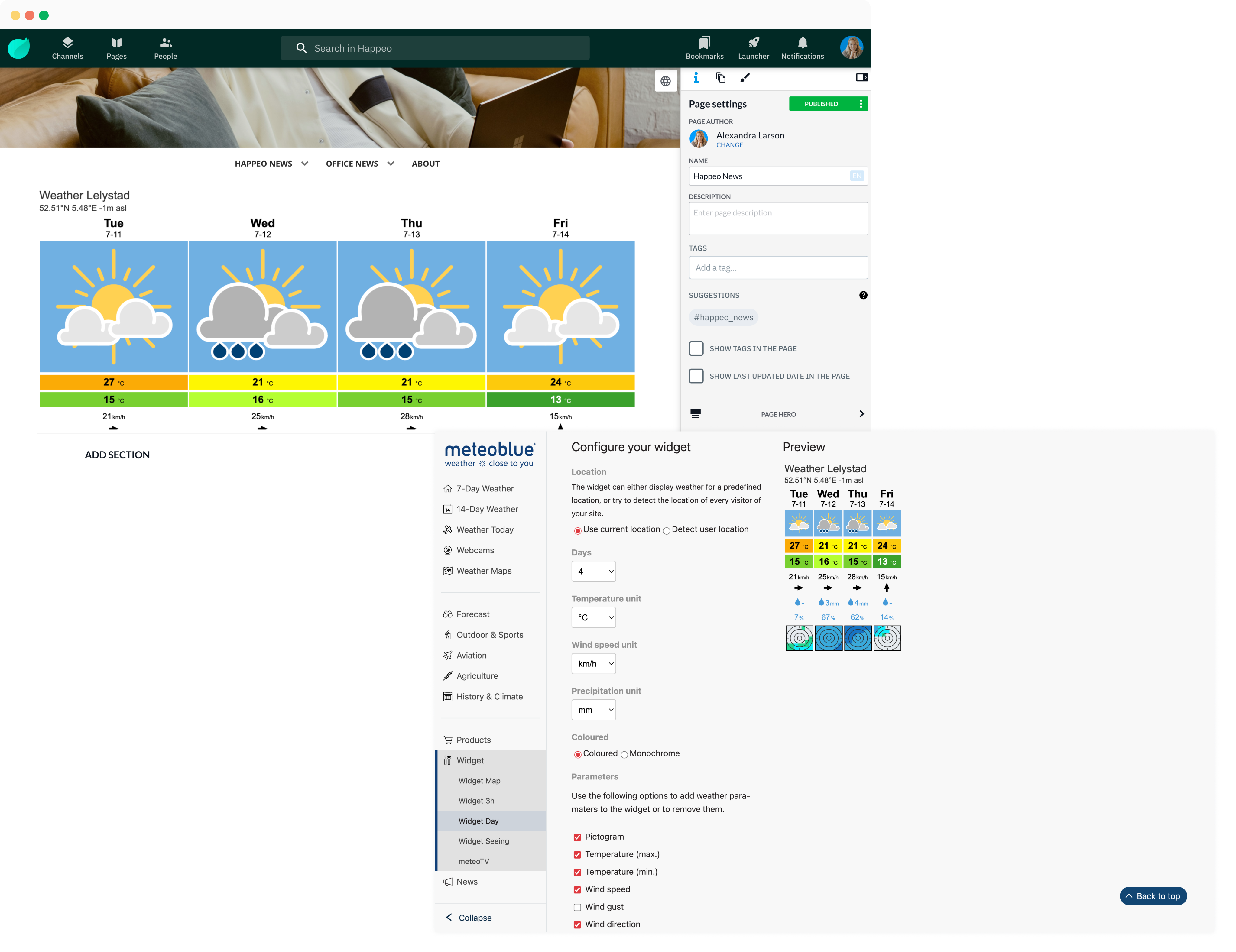Collapse the page settings side panel icon
Viewport: 1236px width, 952px height.
(x=861, y=78)
